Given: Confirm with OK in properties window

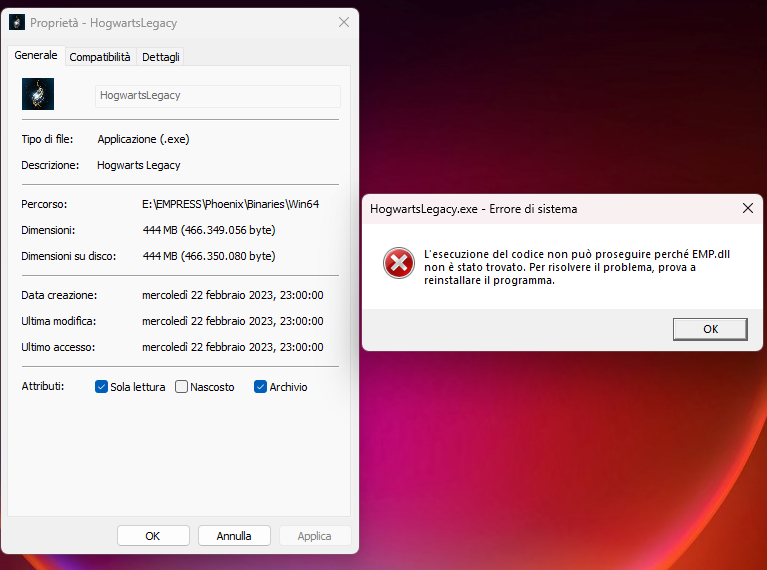Looking at the screenshot, I should 153,536.
